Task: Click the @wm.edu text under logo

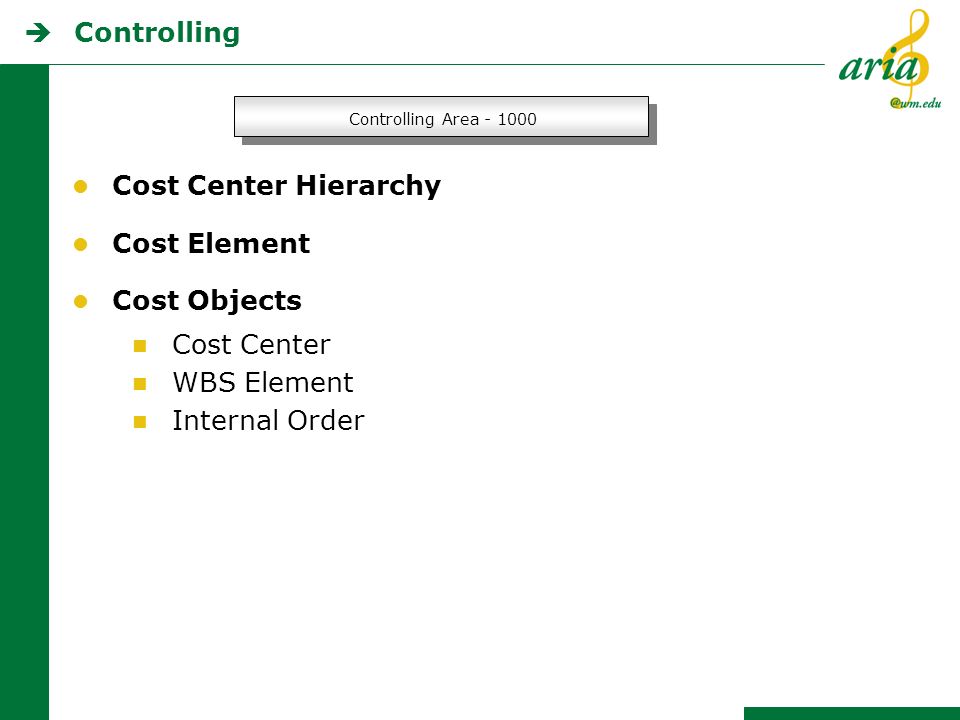Action: pyautogui.click(x=916, y=103)
